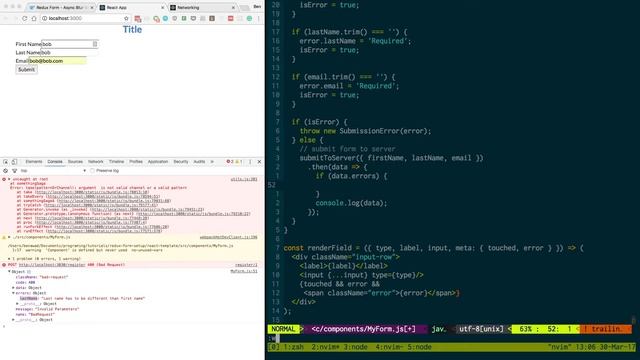640x360 pixels.
Task: Click the console 'message: Invalid Parameters' line
Action: click(x=47, y=309)
